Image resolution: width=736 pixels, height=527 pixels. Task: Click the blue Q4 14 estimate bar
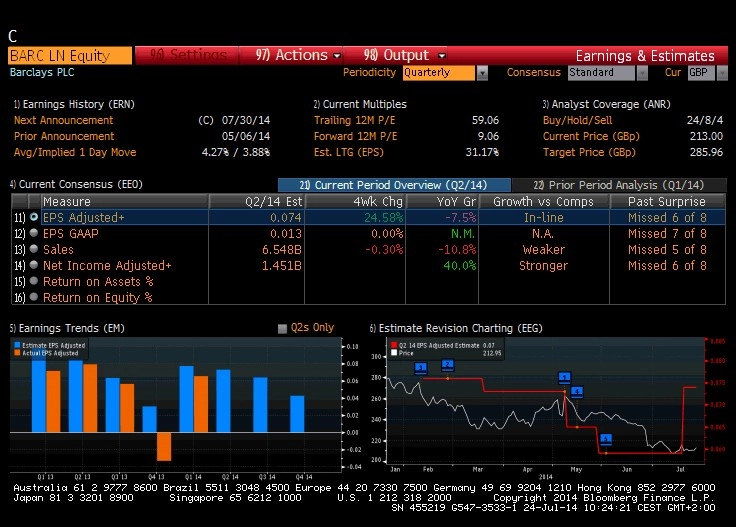coord(297,414)
